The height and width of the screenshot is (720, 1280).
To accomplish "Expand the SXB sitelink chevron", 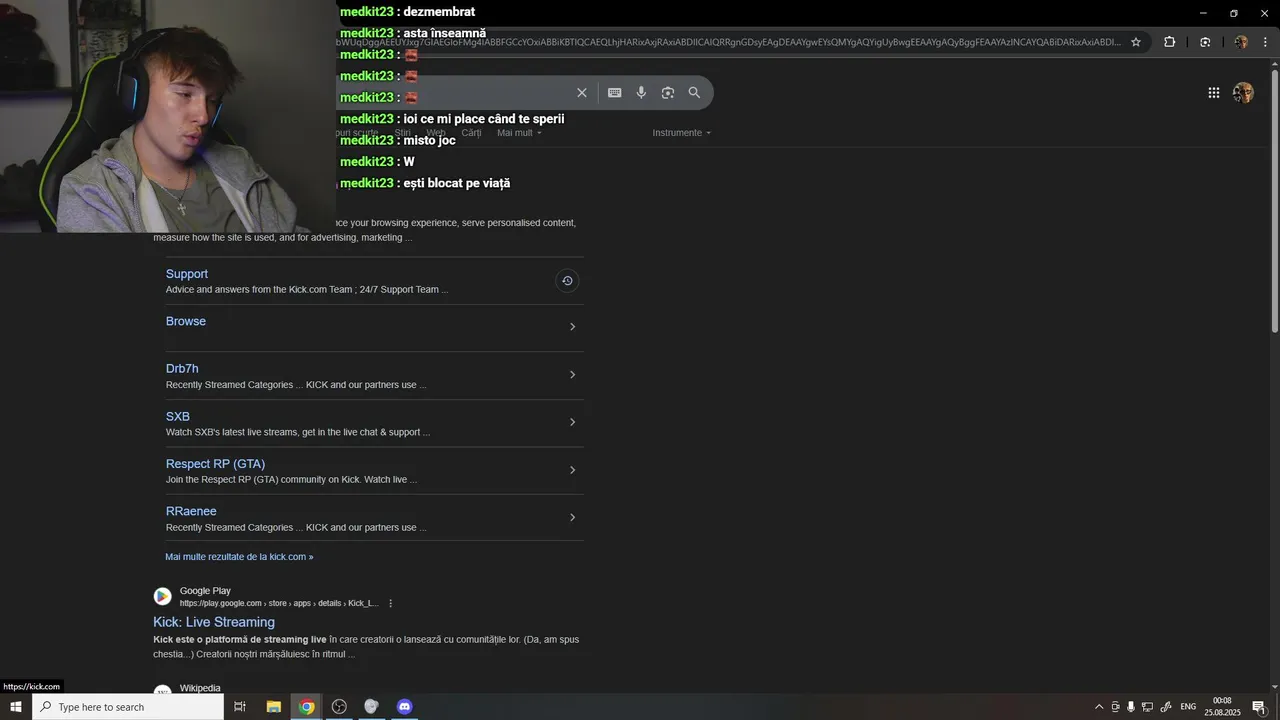I will [572, 422].
